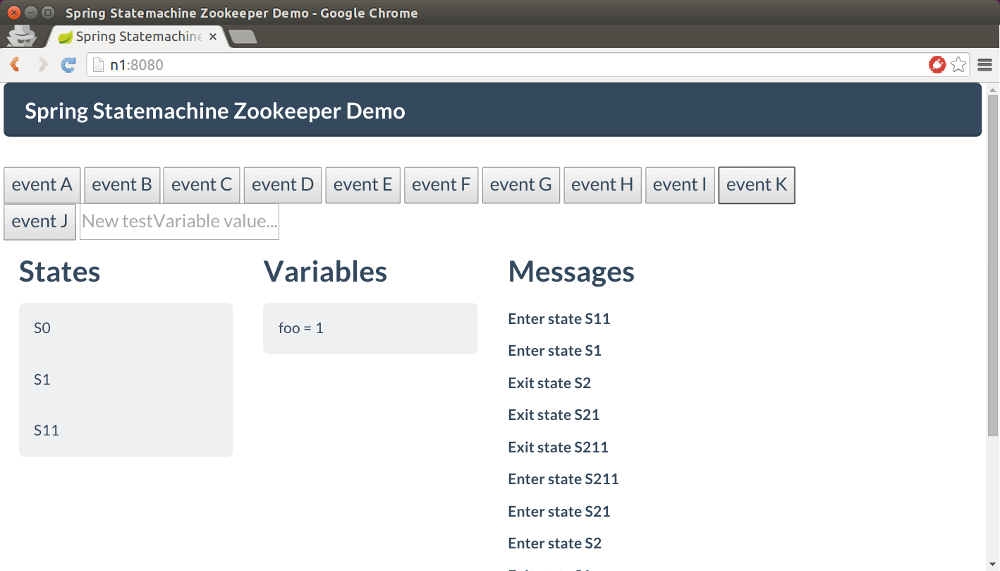Viewport: 1000px width, 571px height.
Task: Go back with the browser back arrow
Action: (15, 64)
